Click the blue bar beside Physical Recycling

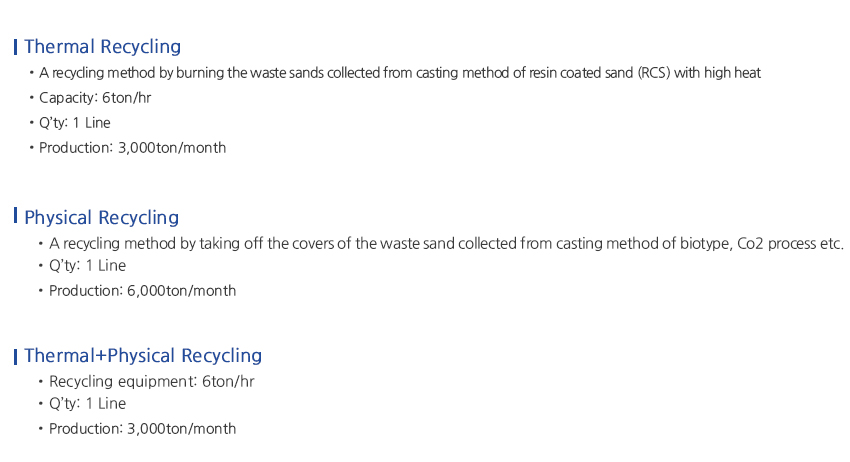(x=16, y=215)
